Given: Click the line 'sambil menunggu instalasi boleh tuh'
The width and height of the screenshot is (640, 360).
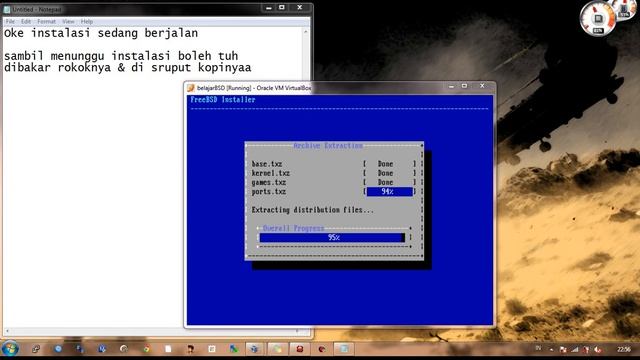Looking at the screenshot, I should pyautogui.click(x=121, y=56).
